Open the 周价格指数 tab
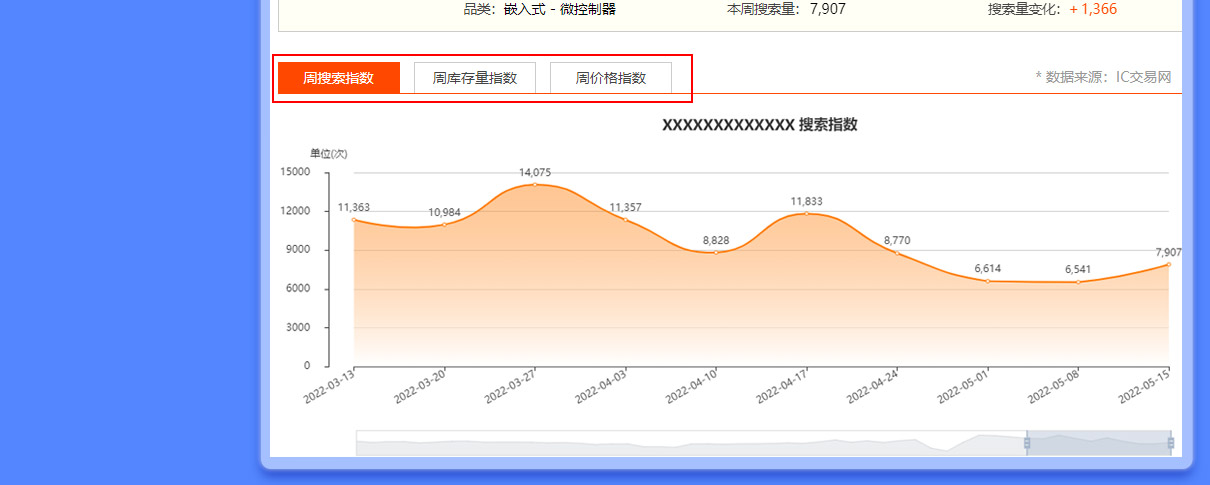 coord(611,78)
